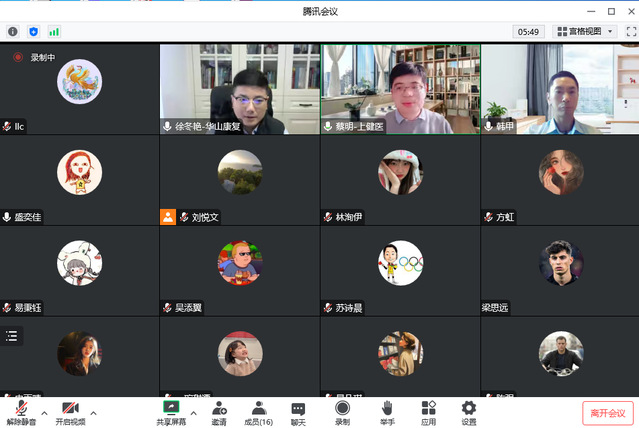Open 设置 settings gear
This screenshot has height=428, width=639.
pyautogui.click(x=468, y=412)
